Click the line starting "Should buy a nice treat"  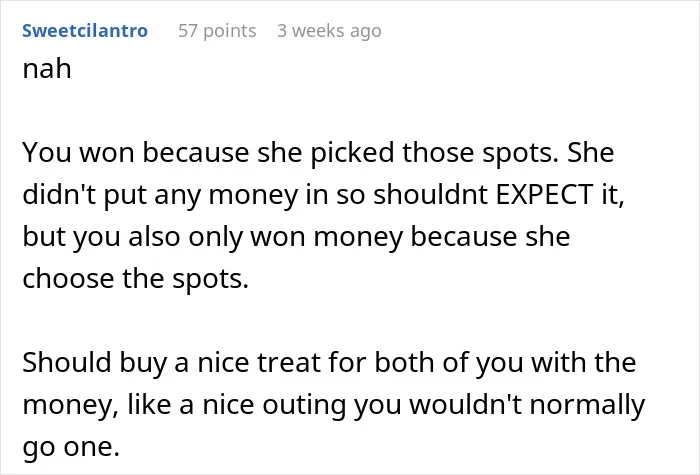pos(329,362)
